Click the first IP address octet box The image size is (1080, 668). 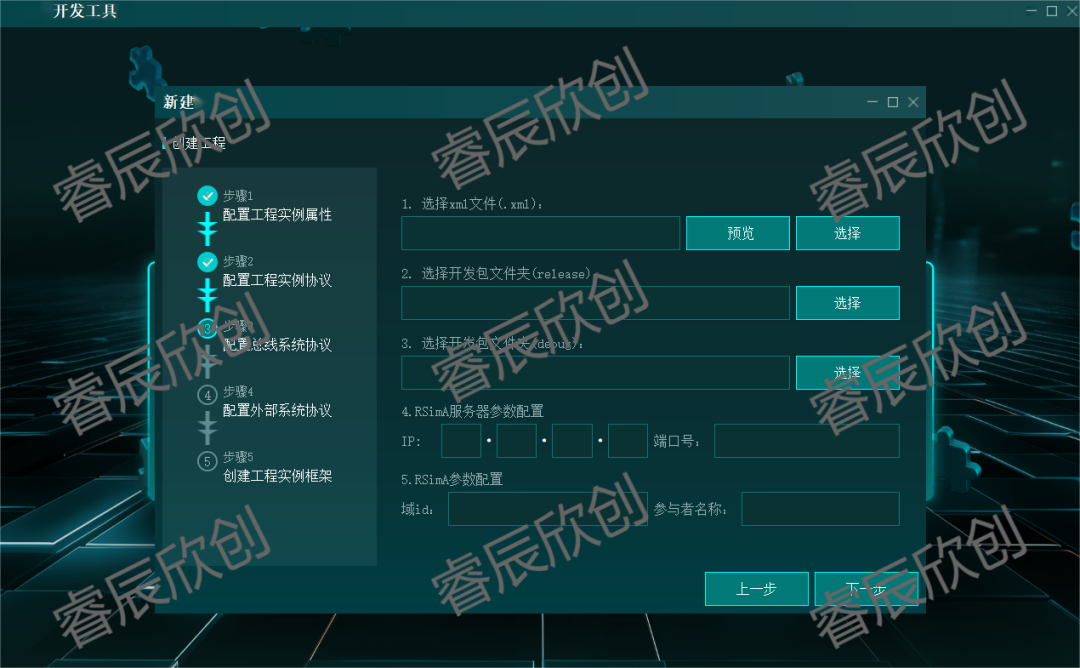click(x=461, y=441)
